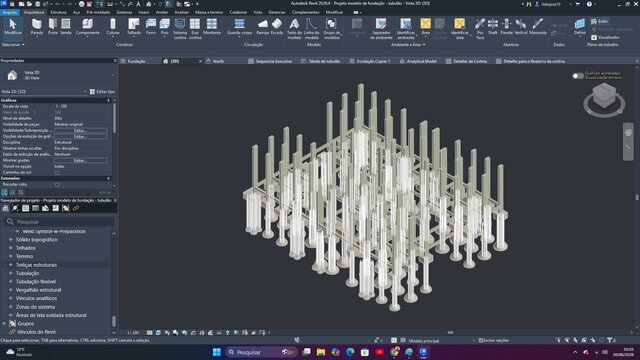Select the Escada stair tool
This screenshot has width=640, height=360.
coord(277,27)
